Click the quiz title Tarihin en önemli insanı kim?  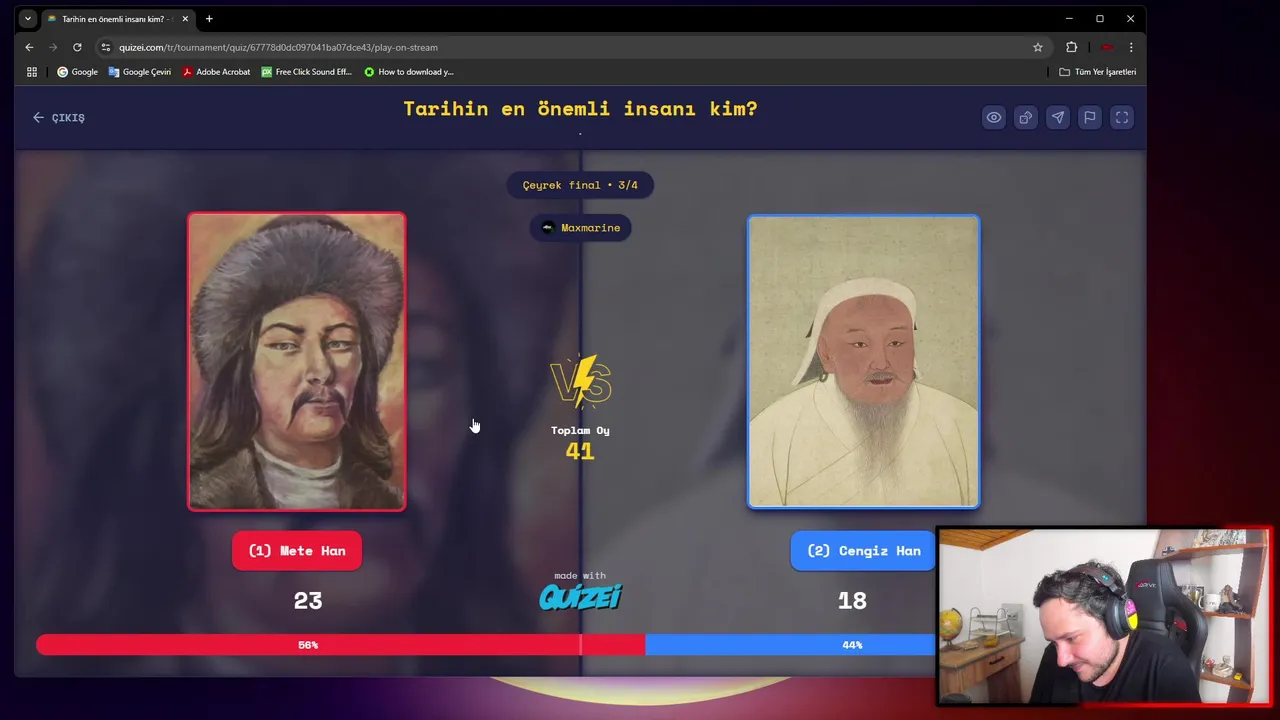pos(580,109)
